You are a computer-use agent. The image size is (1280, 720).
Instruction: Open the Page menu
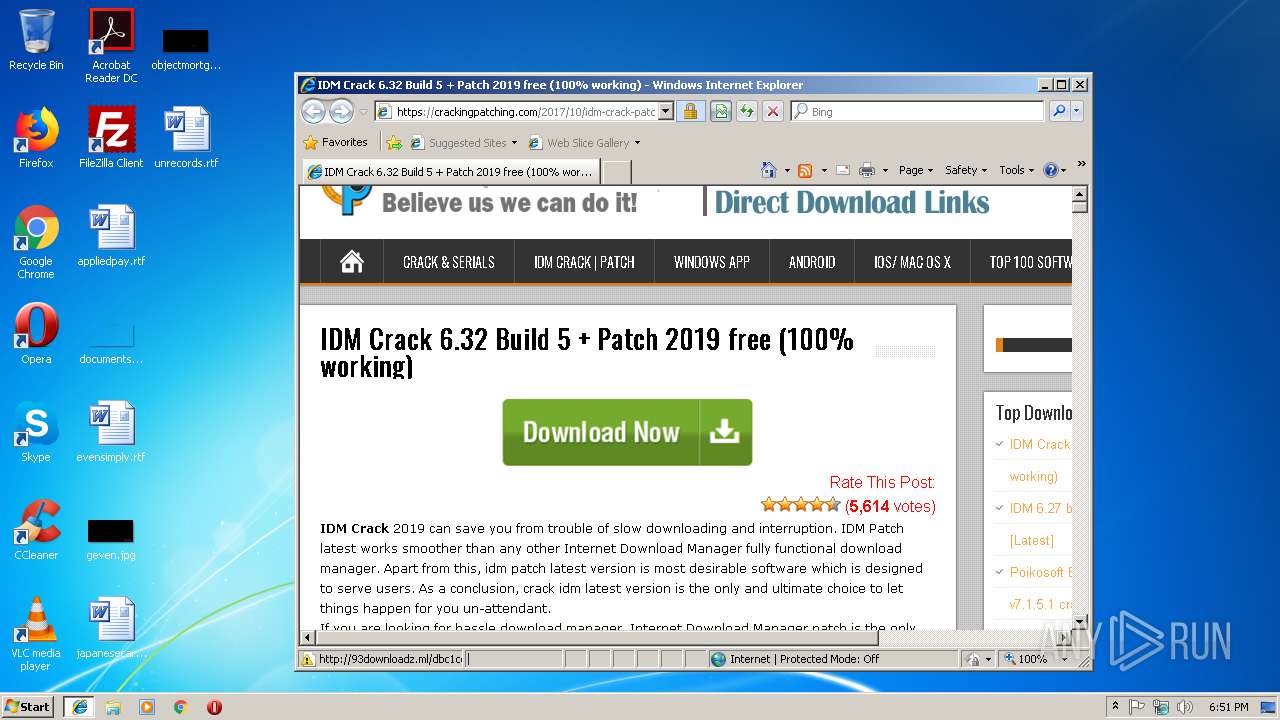915,170
